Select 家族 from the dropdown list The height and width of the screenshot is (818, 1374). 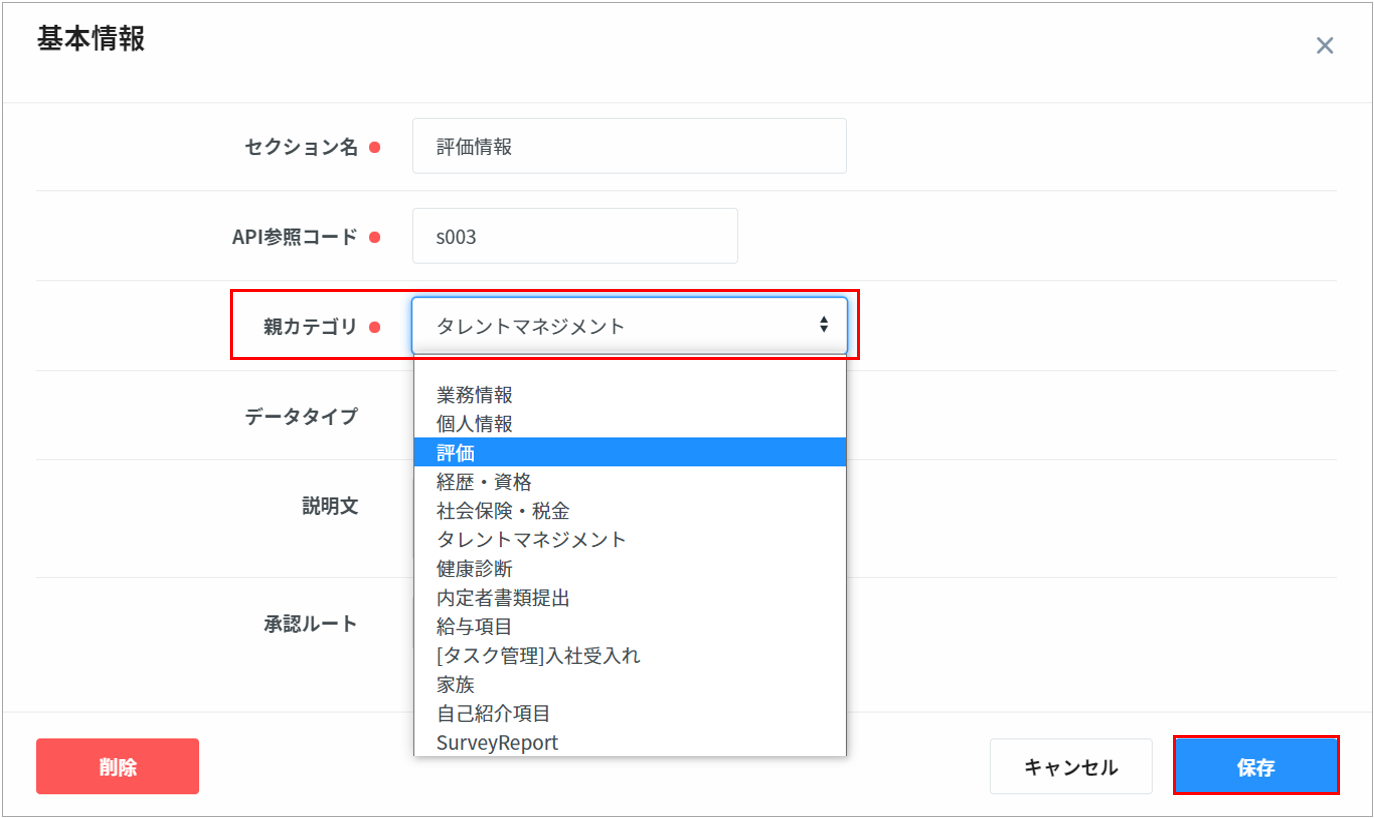[456, 685]
